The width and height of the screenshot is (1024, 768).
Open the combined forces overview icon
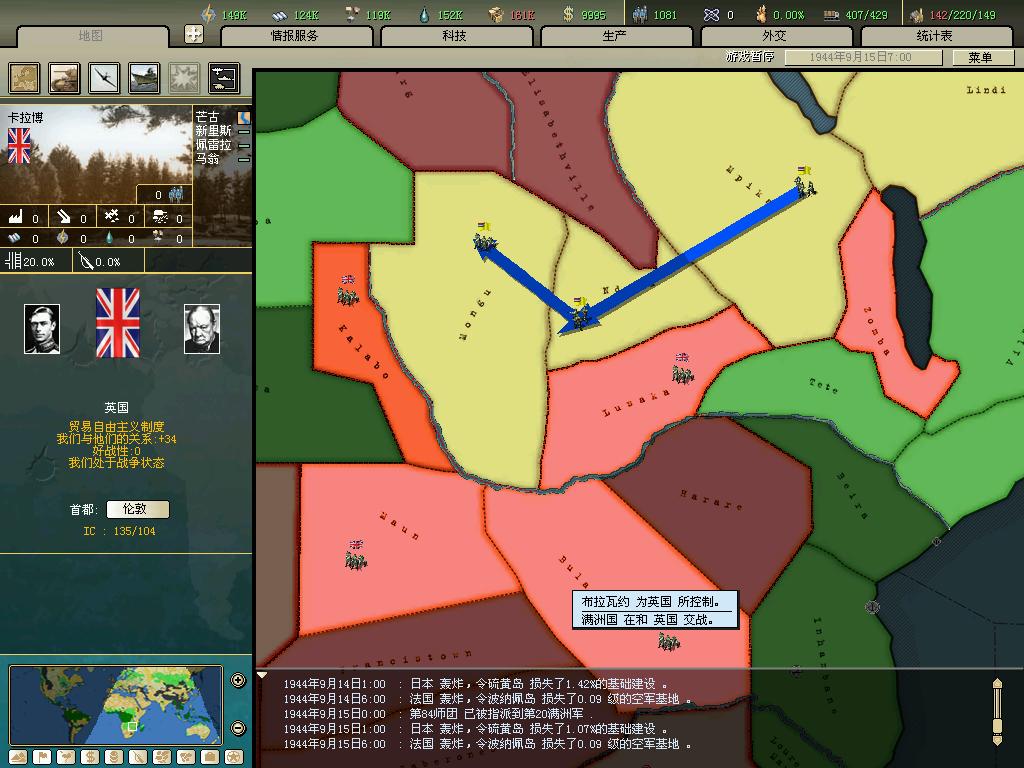(224, 78)
